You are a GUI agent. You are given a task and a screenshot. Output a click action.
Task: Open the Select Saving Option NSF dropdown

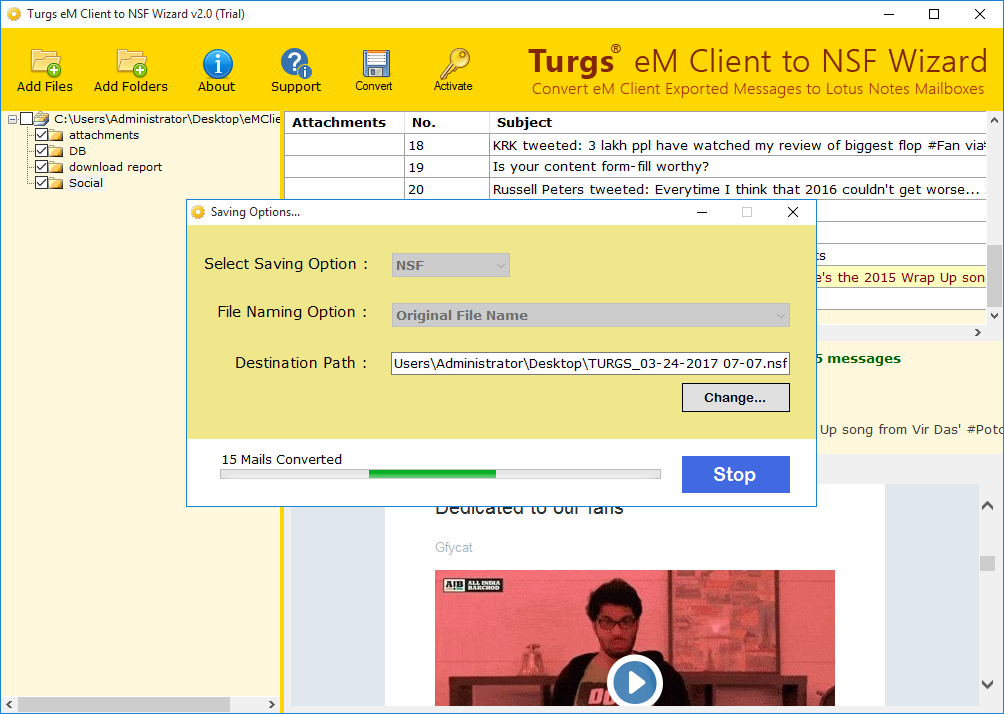click(451, 265)
